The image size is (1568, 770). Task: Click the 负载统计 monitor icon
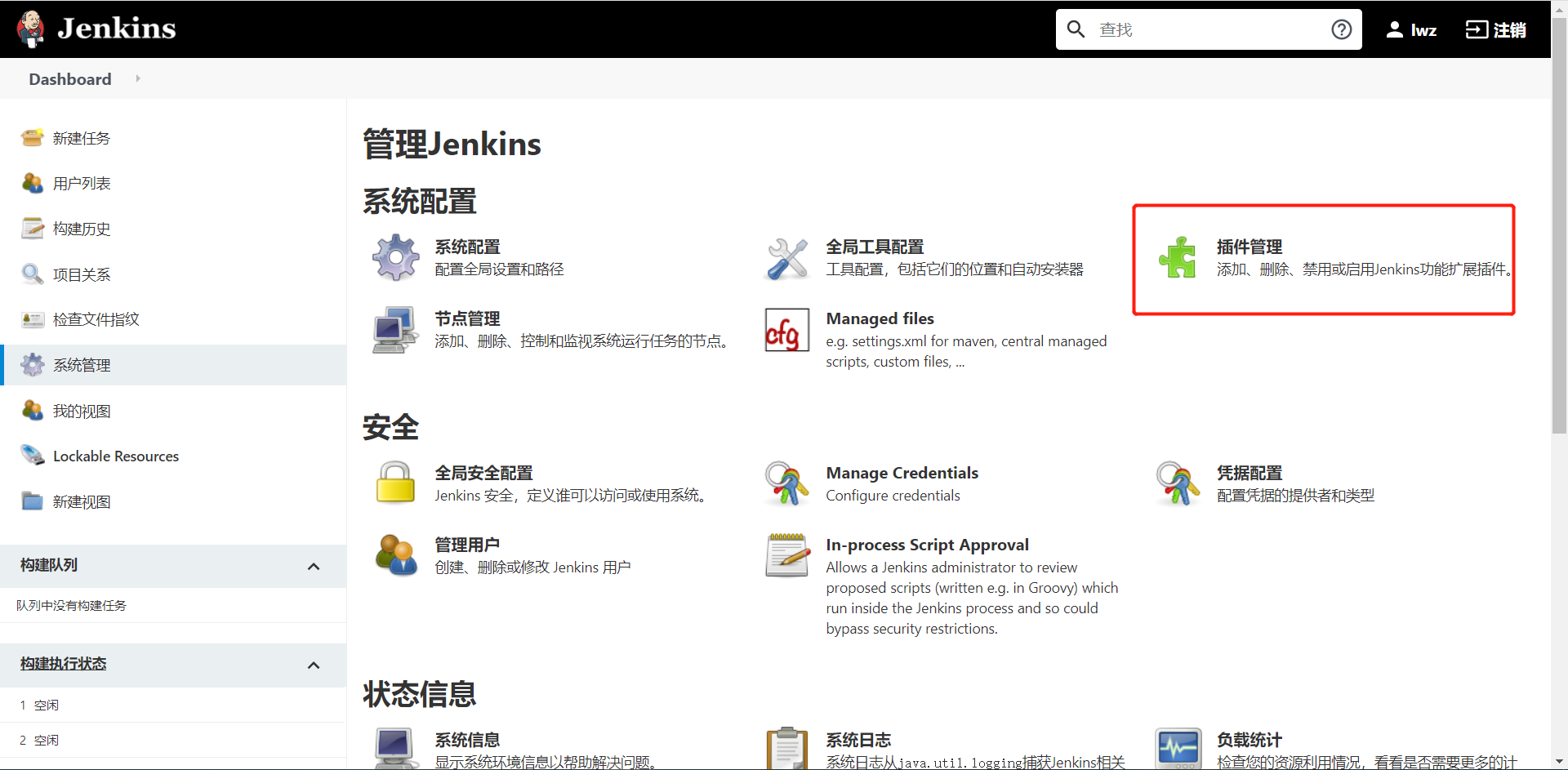point(1178,749)
